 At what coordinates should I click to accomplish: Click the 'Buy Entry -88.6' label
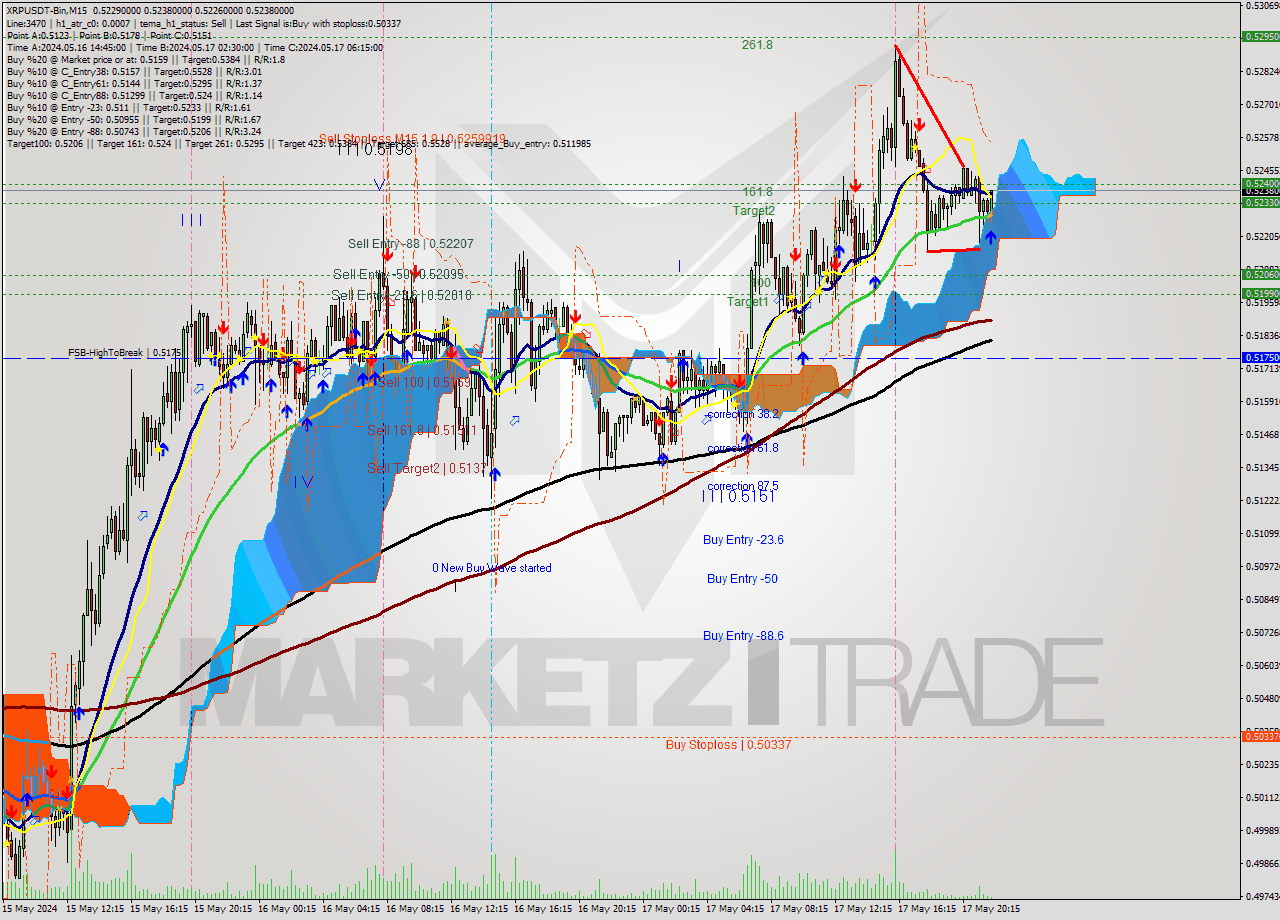743,636
